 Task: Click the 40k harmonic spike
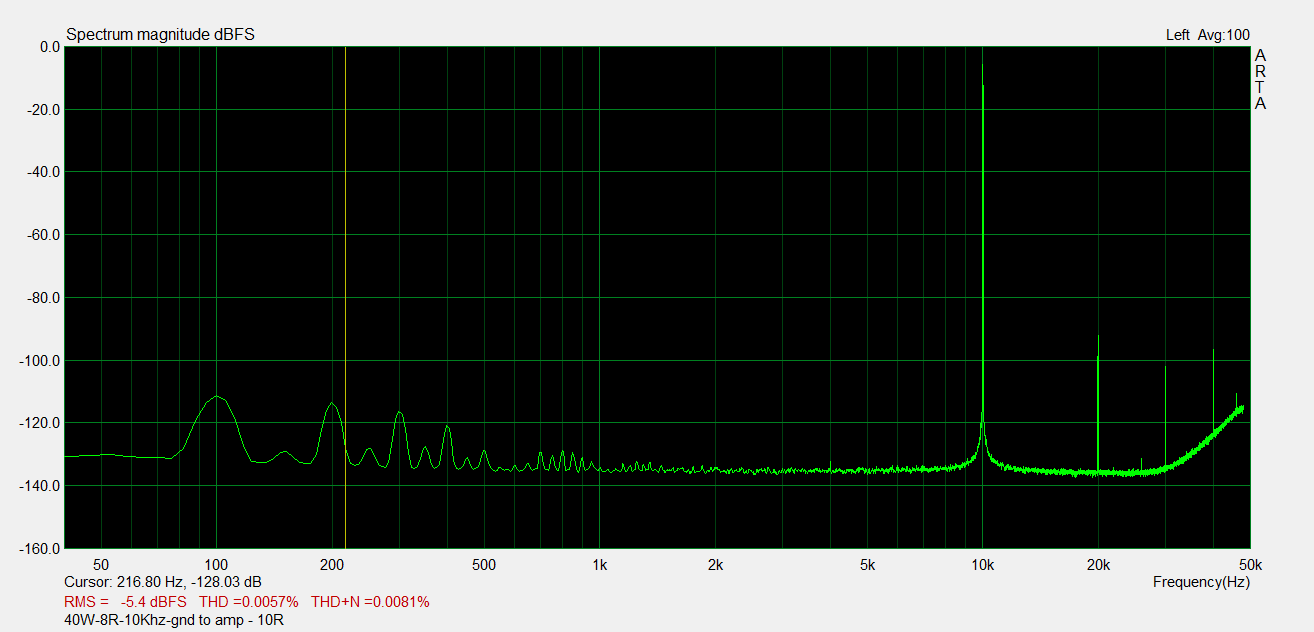1214,390
